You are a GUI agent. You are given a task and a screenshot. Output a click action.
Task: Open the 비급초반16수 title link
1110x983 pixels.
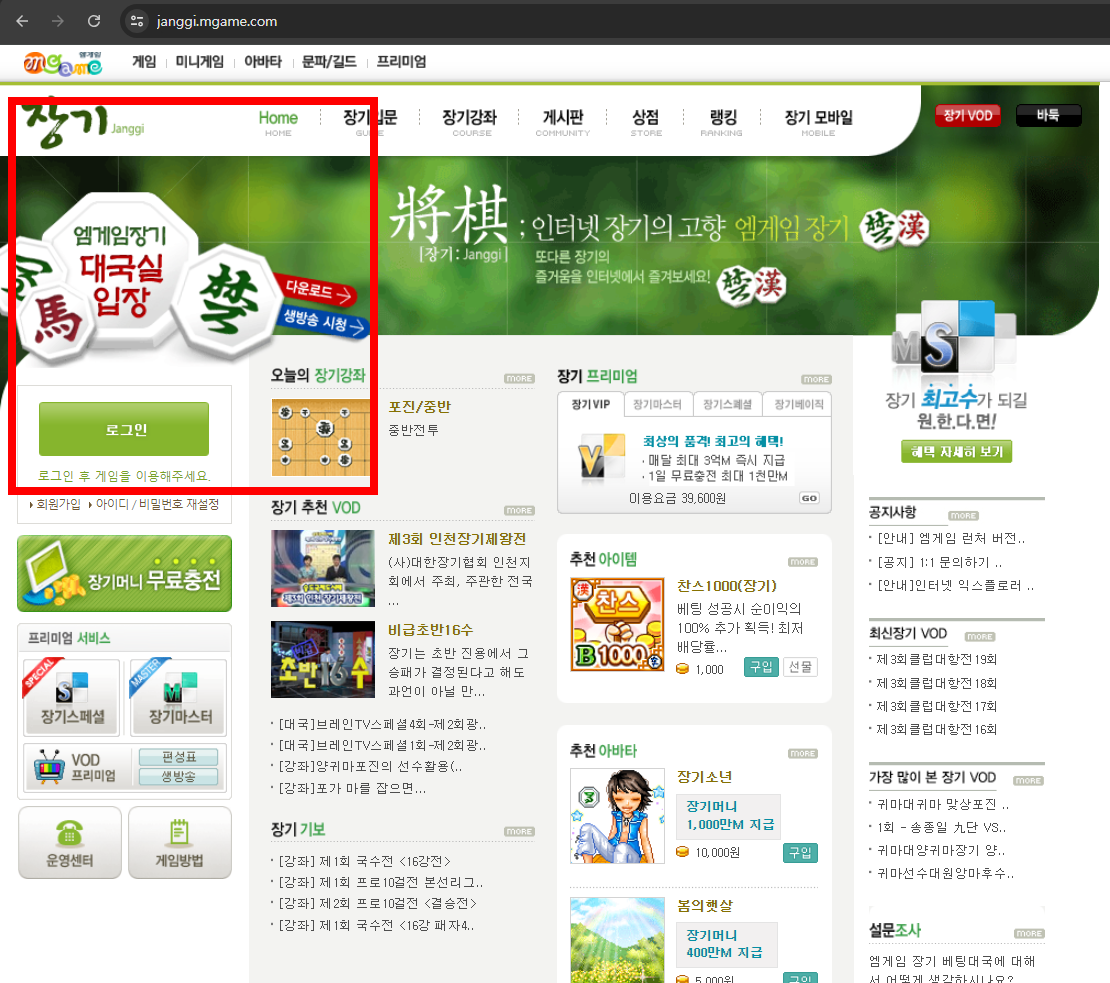[430, 630]
